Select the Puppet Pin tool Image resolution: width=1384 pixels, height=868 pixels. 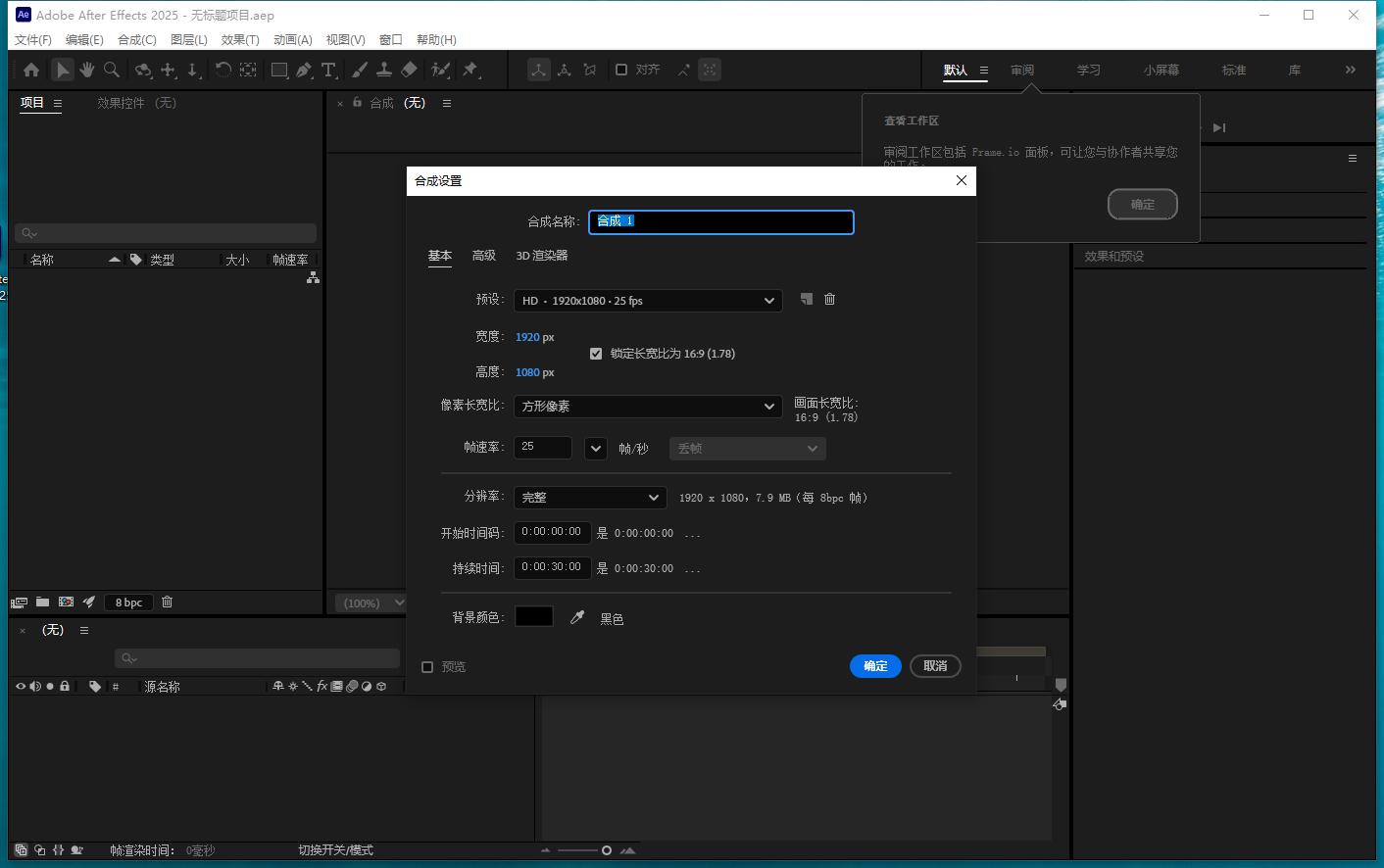pyautogui.click(x=470, y=70)
